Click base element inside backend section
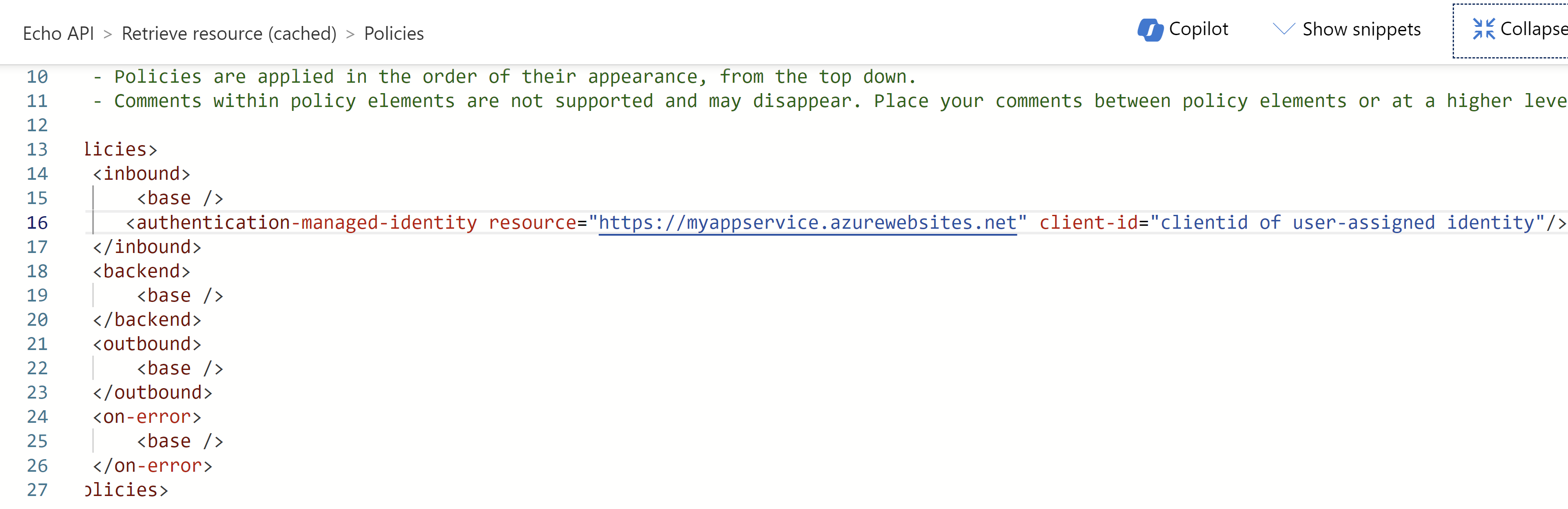This screenshot has height=509, width=1568. [x=179, y=295]
